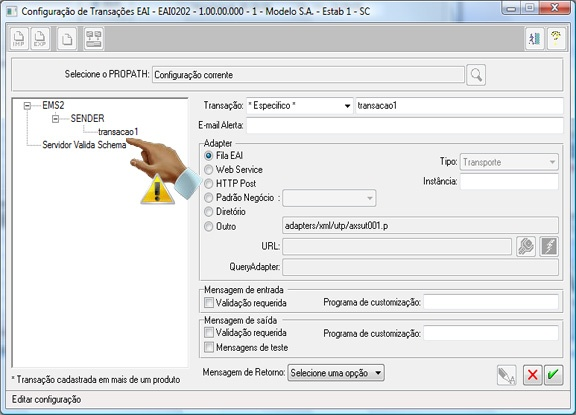Viewport: 576px width, 415px height.
Task: Select transacao1 in the tree
Action: [118, 132]
